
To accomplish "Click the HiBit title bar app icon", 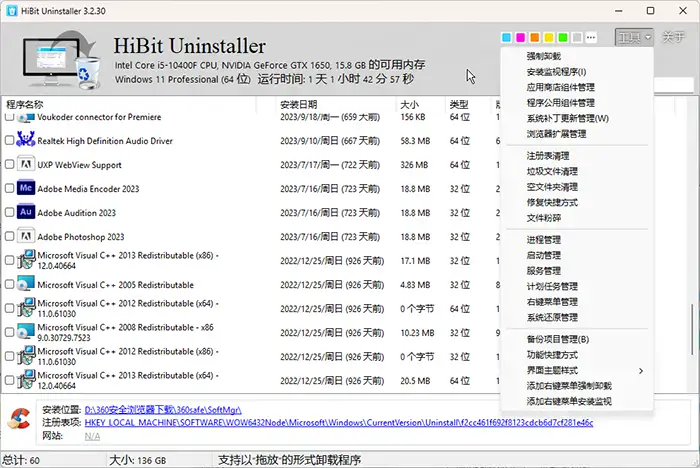I will 12,11.
